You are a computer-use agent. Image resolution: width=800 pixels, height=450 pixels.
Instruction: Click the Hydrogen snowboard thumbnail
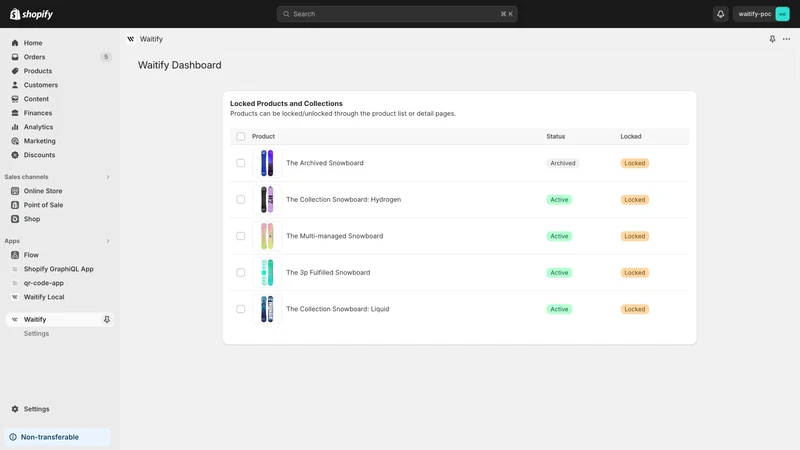(267, 199)
